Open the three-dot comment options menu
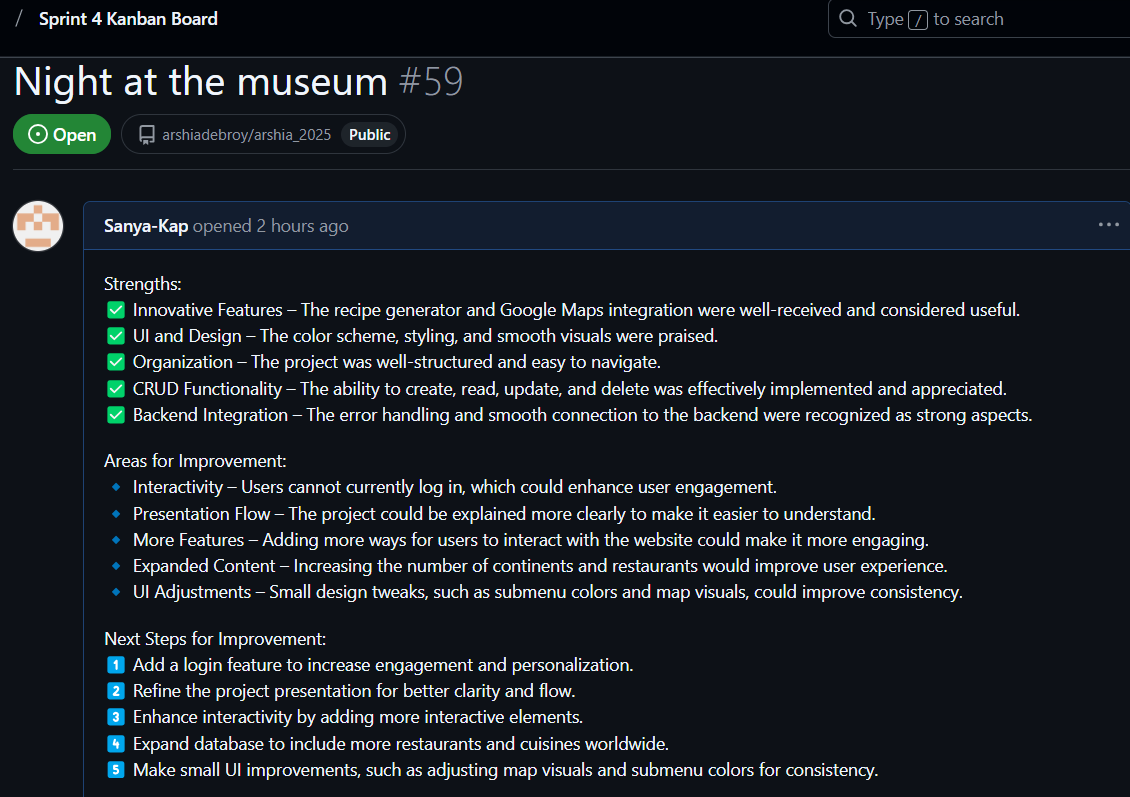The image size is (1130, 797). (x=1108, y=225)
